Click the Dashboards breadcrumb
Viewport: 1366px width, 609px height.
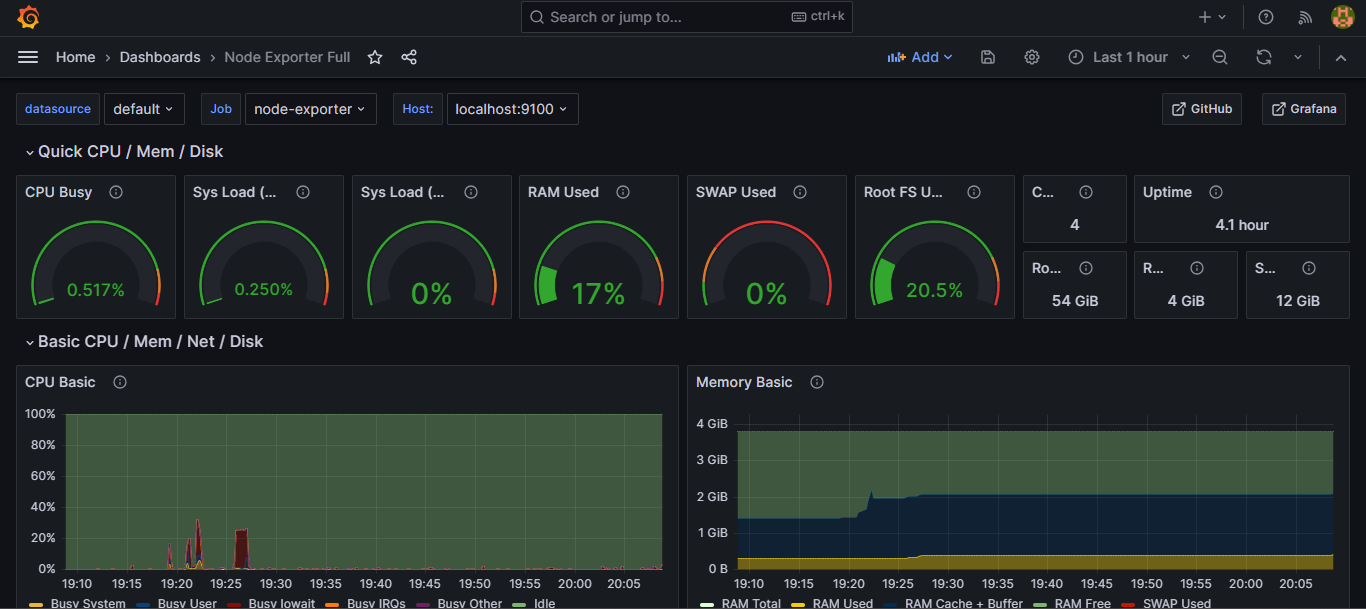click(x=159, y=57)
